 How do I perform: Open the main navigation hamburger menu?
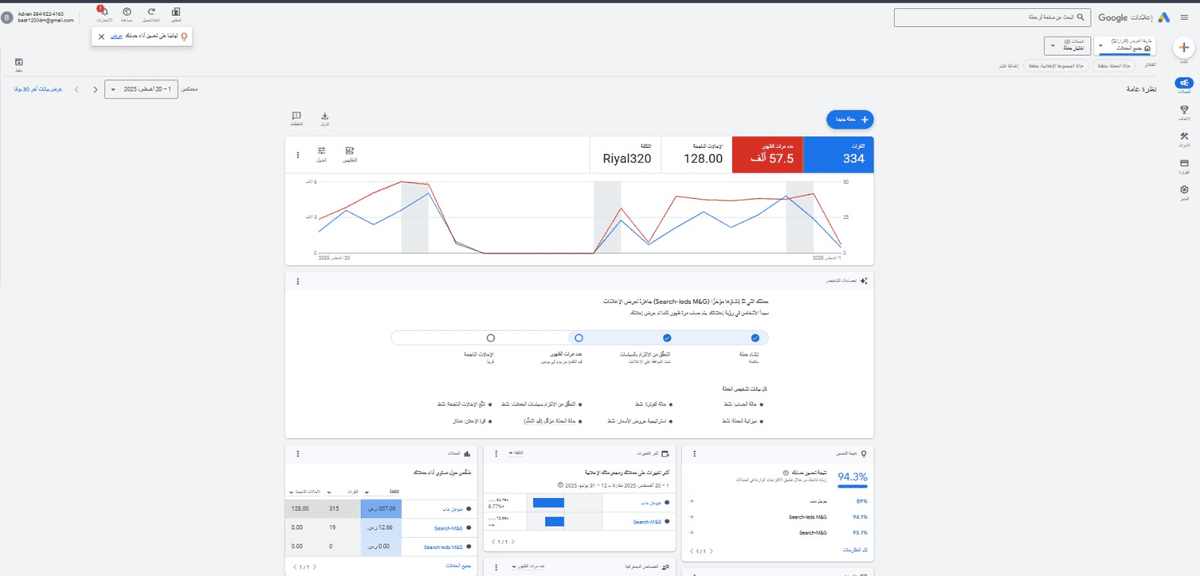[x=1185, y=17]
